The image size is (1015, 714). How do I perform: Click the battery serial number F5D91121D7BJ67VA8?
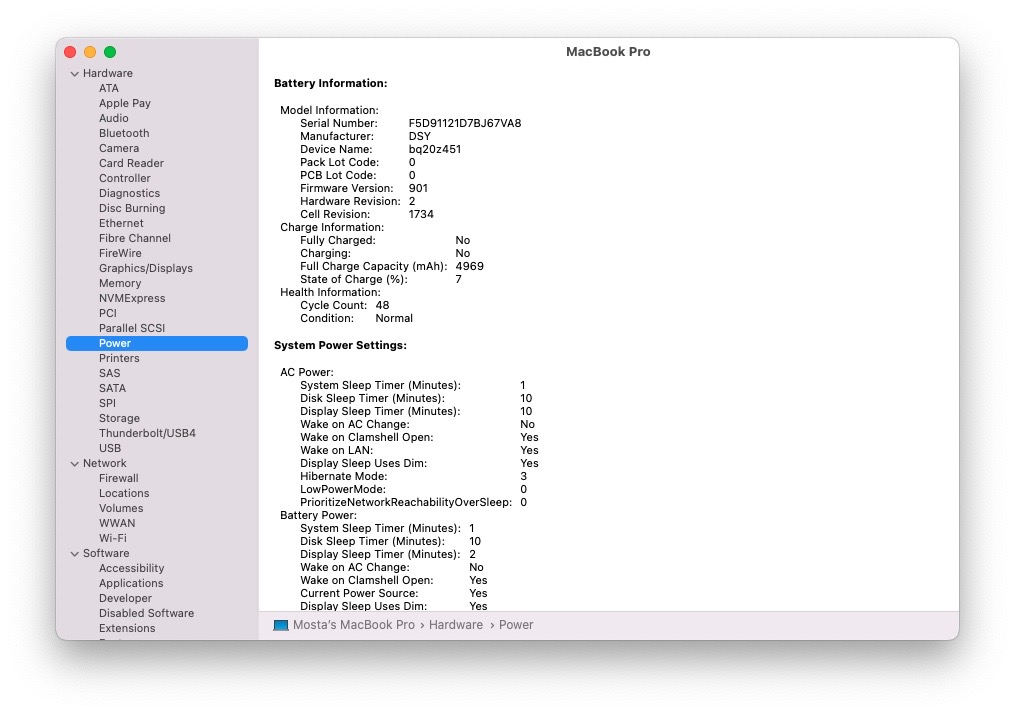point(465,123)
